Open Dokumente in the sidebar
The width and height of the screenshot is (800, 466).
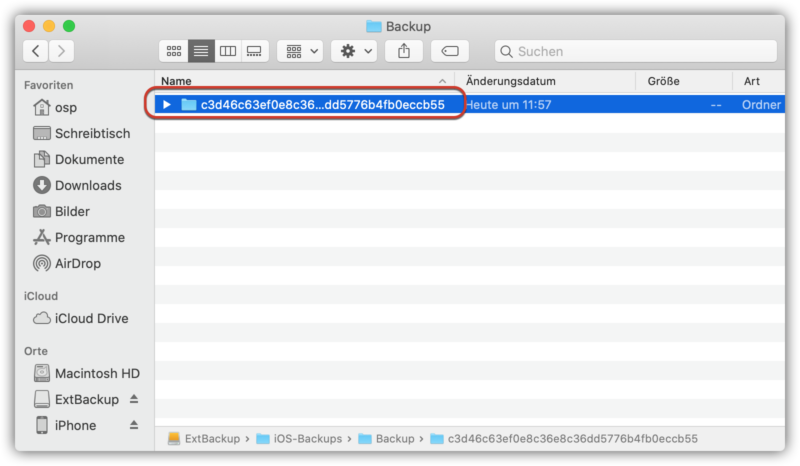[79, 160]
